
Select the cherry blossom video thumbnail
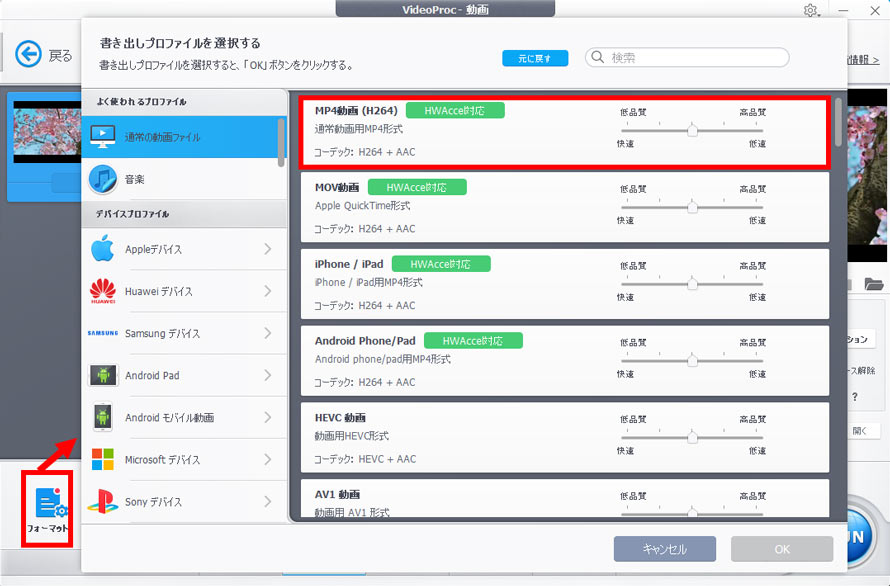[x=47, y=132]
